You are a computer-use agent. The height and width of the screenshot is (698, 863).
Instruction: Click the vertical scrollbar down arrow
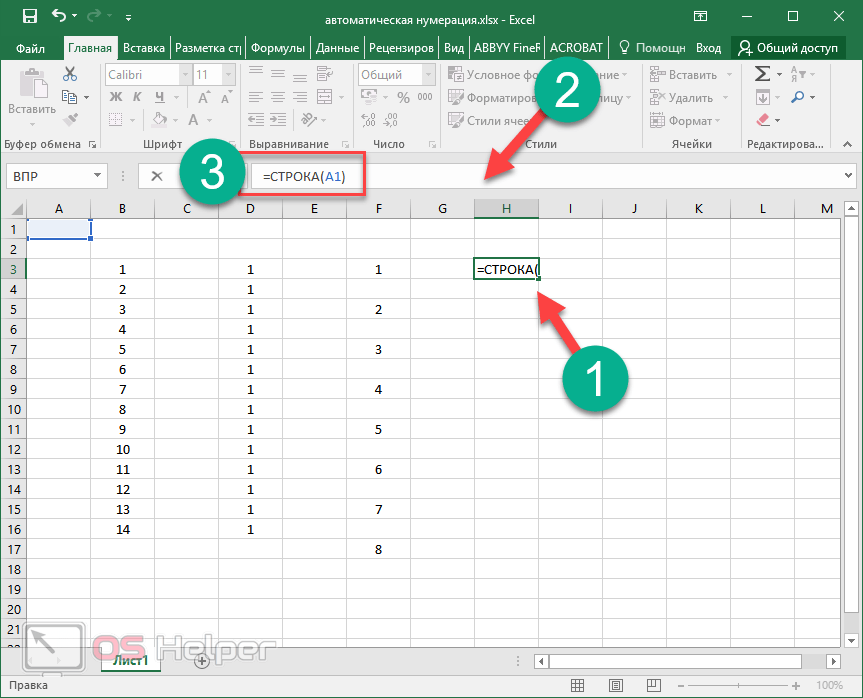click(851, 641)
